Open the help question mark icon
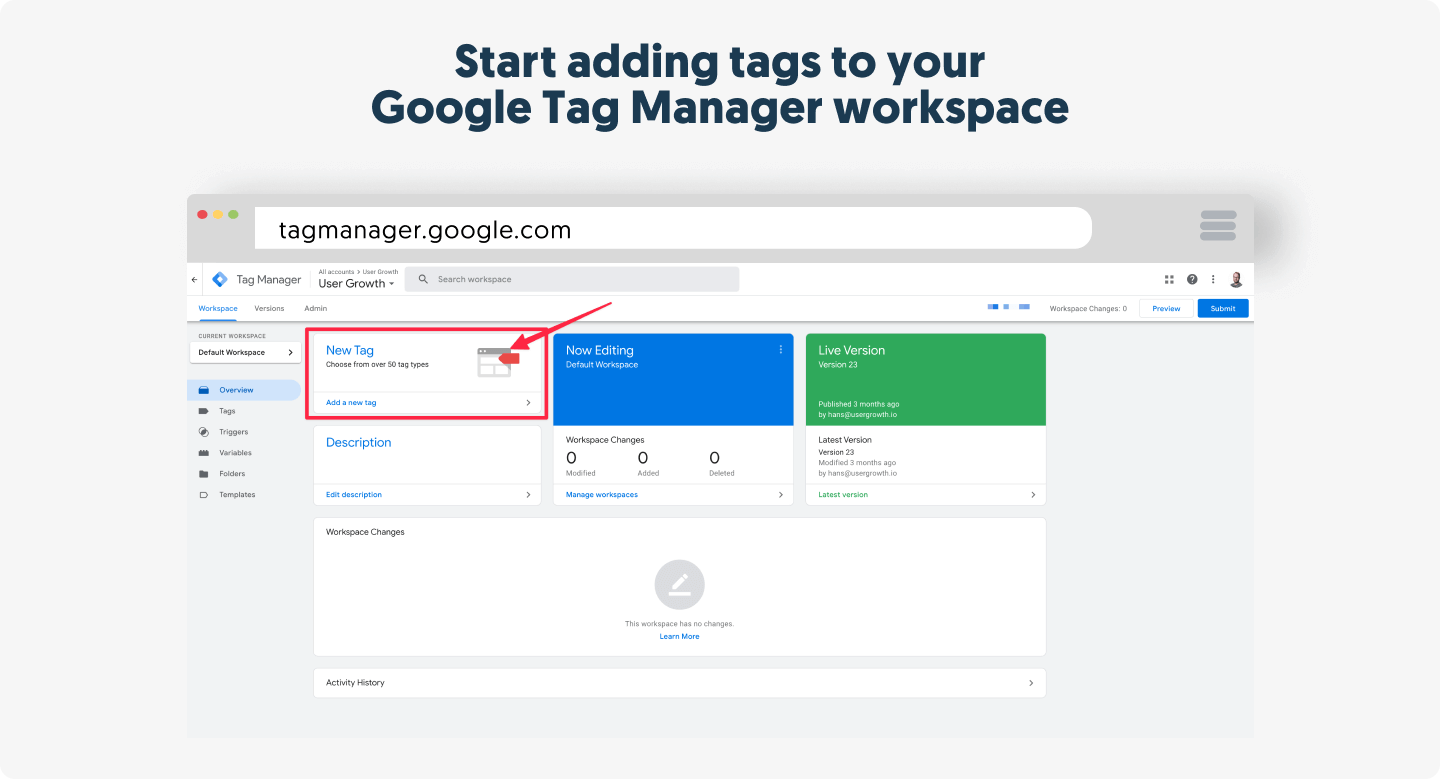This screenshot has width=1440, height=779. 1192,280
